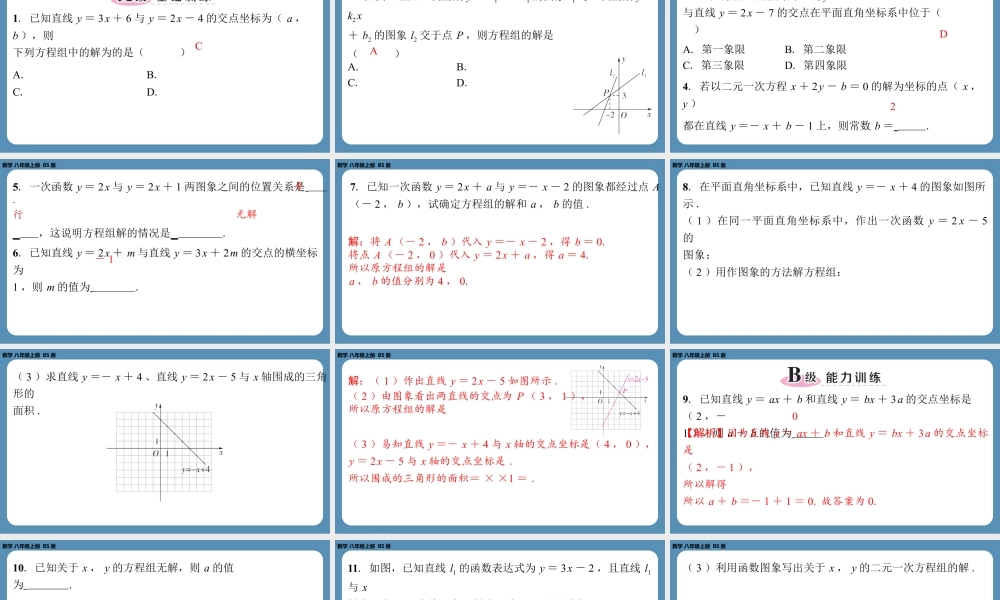Screen dimensions: 1000x600
Task: Click the red 0 answer in question 9
Action: 796,416
